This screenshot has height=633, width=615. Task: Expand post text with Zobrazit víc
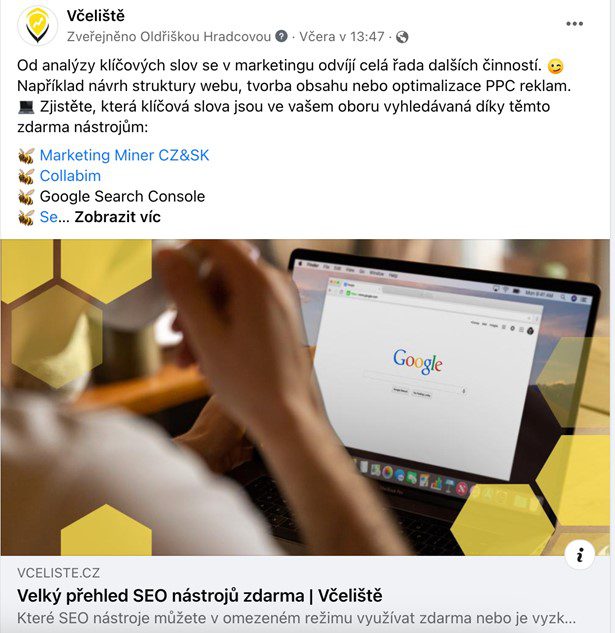coord(117,217)
